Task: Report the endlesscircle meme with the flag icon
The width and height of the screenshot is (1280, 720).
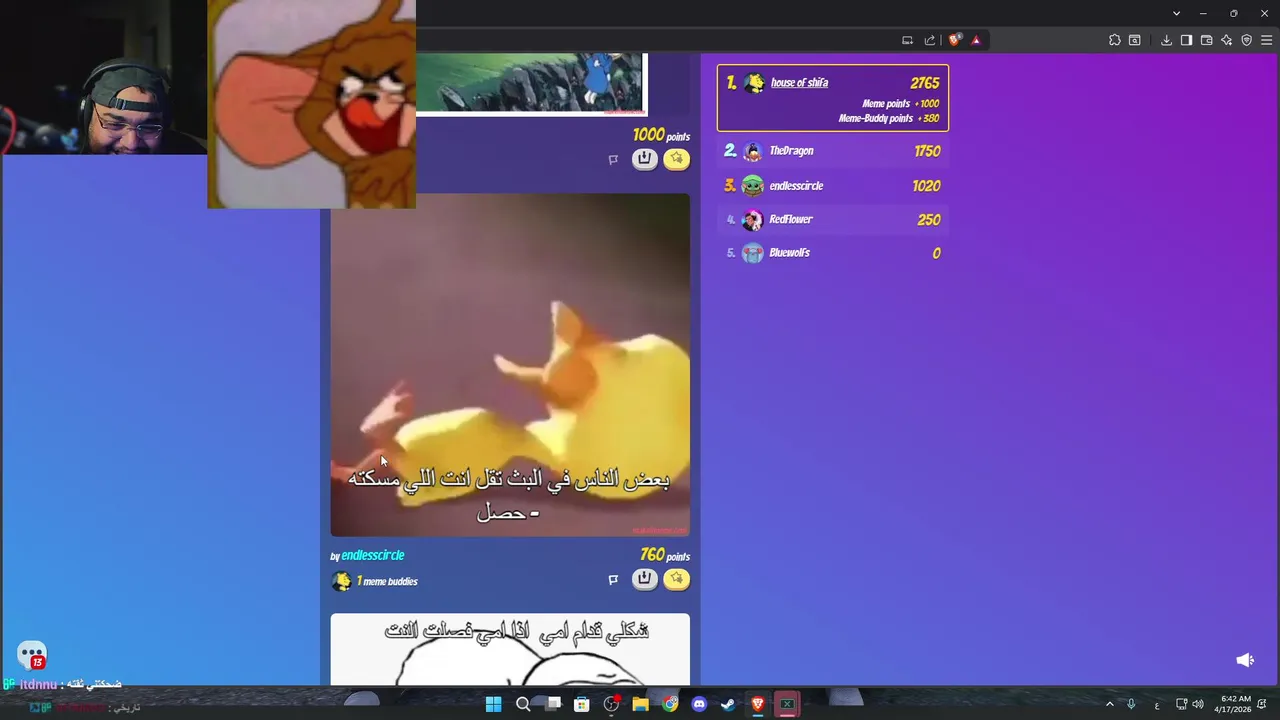Action: [613, 579]
